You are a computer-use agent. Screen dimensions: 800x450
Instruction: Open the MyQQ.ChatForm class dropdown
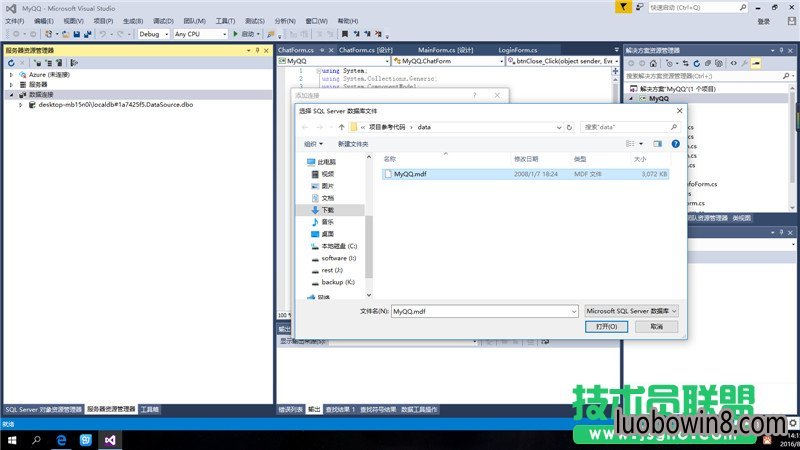(x=501, y=61)
